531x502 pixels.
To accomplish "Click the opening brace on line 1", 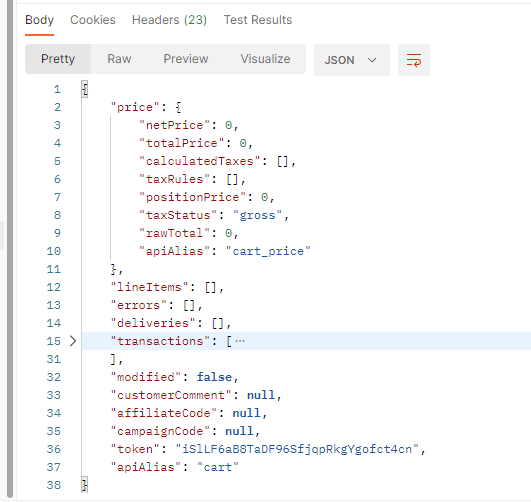I will point(85,89).
